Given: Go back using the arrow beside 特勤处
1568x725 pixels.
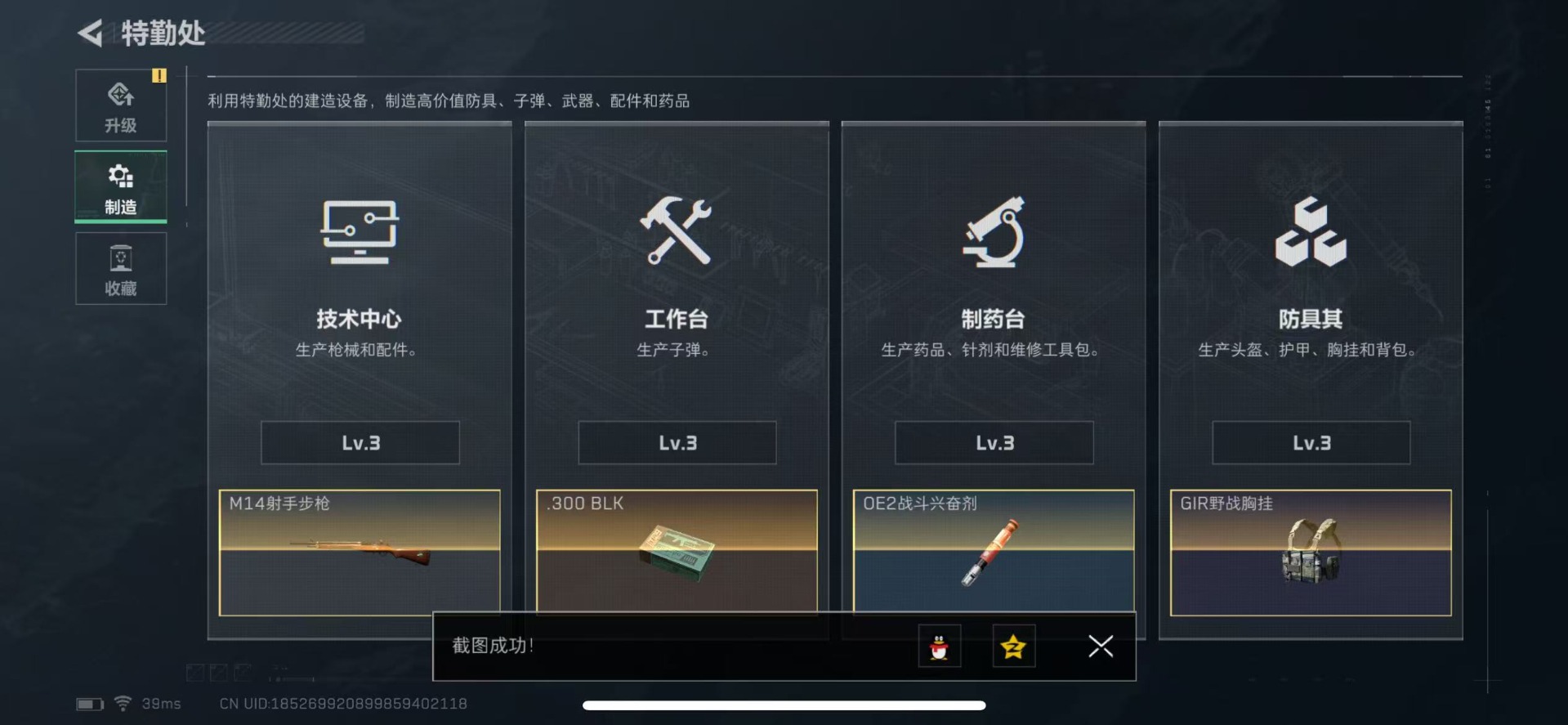Looking at the screenshot, I should coord(90,33).
